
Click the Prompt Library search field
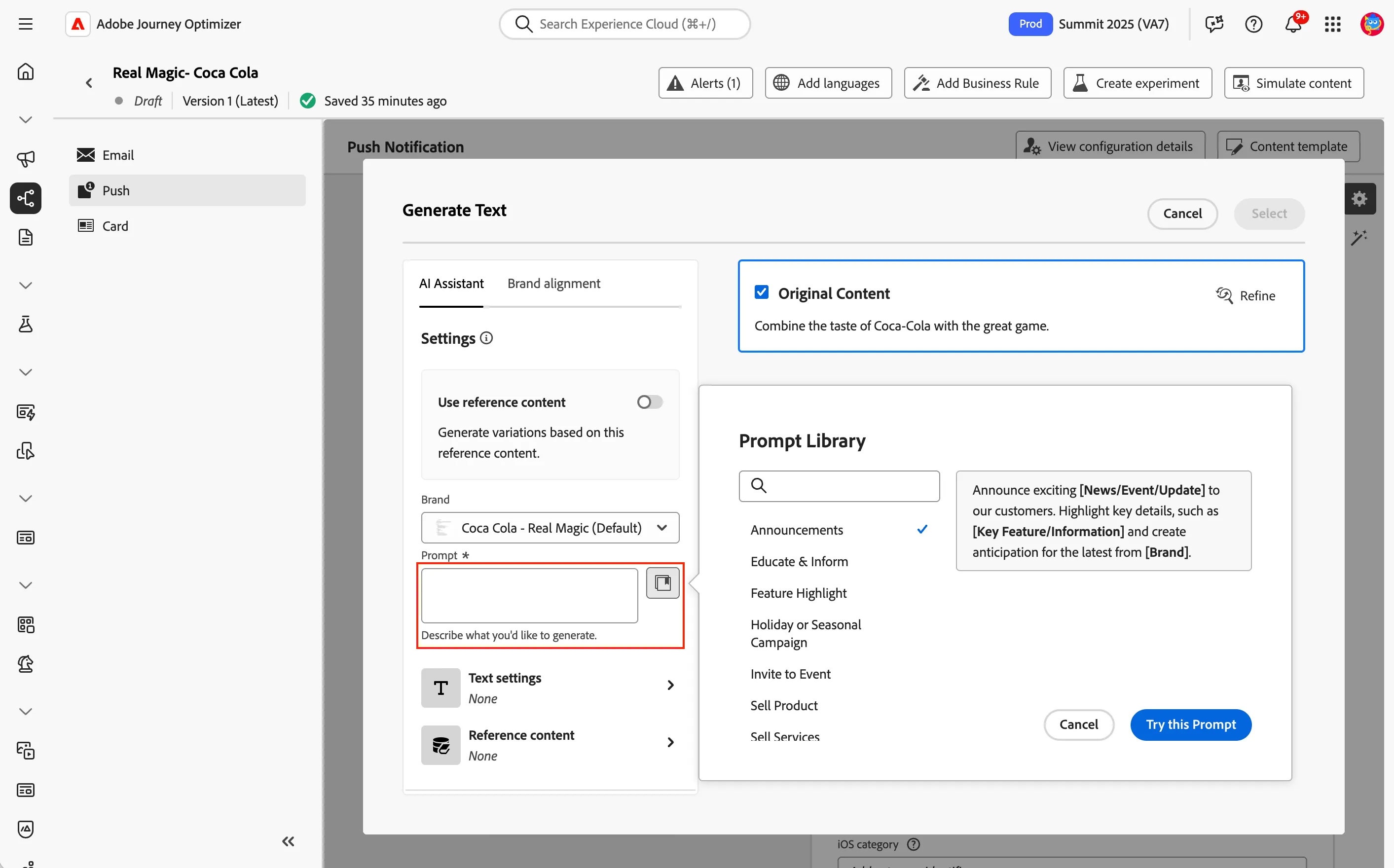point(839,486)
